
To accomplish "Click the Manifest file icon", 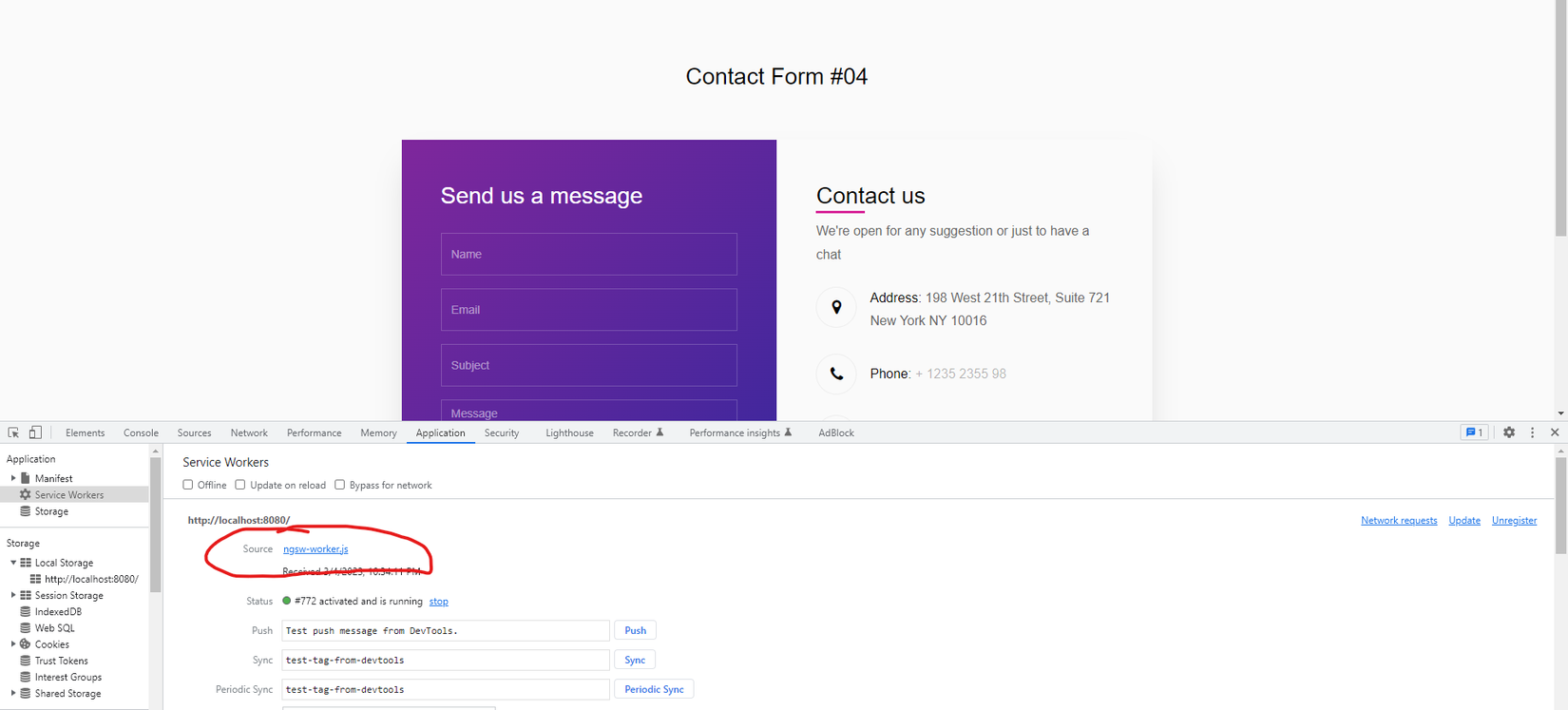I will click(26, 478).
